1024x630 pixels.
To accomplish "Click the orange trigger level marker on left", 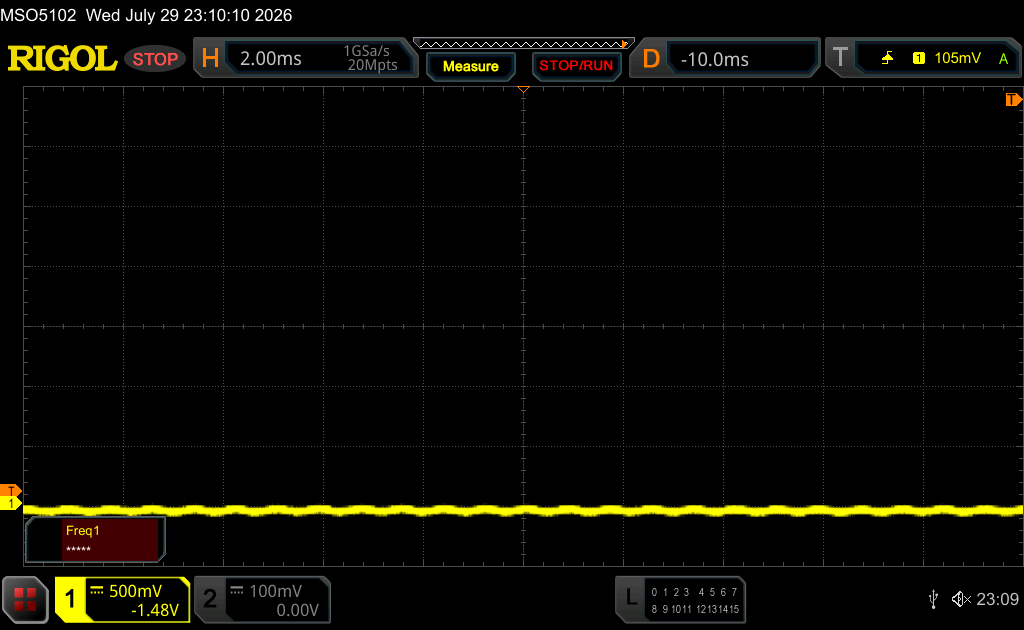I will pos(10,491).
